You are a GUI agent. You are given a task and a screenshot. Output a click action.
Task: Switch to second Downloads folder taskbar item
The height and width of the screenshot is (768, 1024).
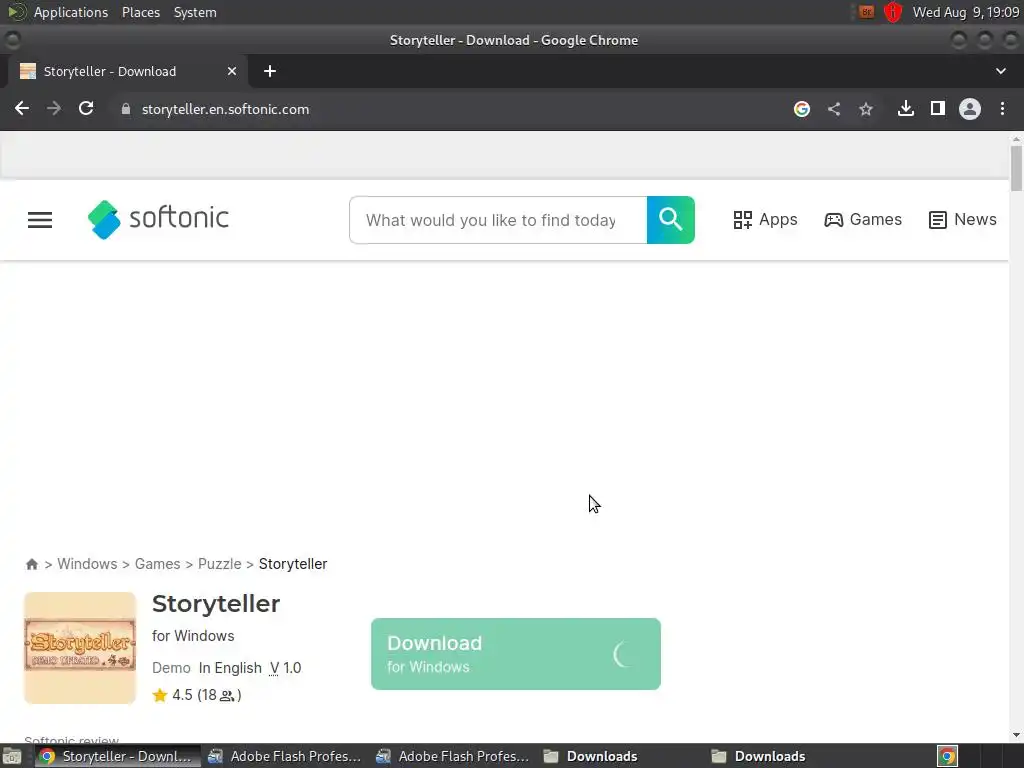[x=788, y=756]
